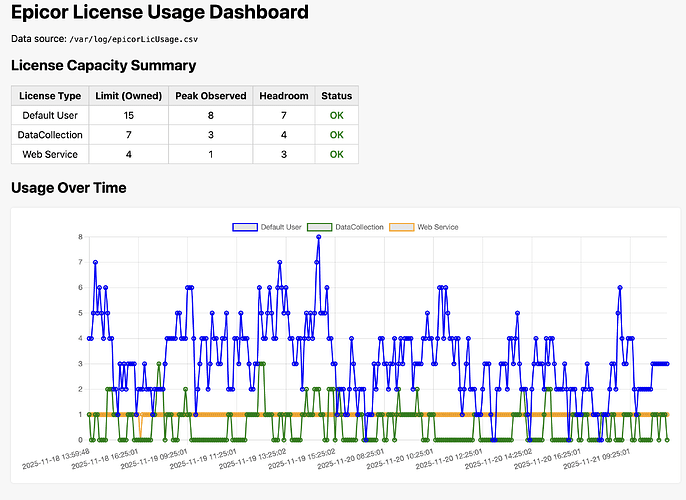Select the Default User row label
The image size is (686, 500).
tap(50, 115)
